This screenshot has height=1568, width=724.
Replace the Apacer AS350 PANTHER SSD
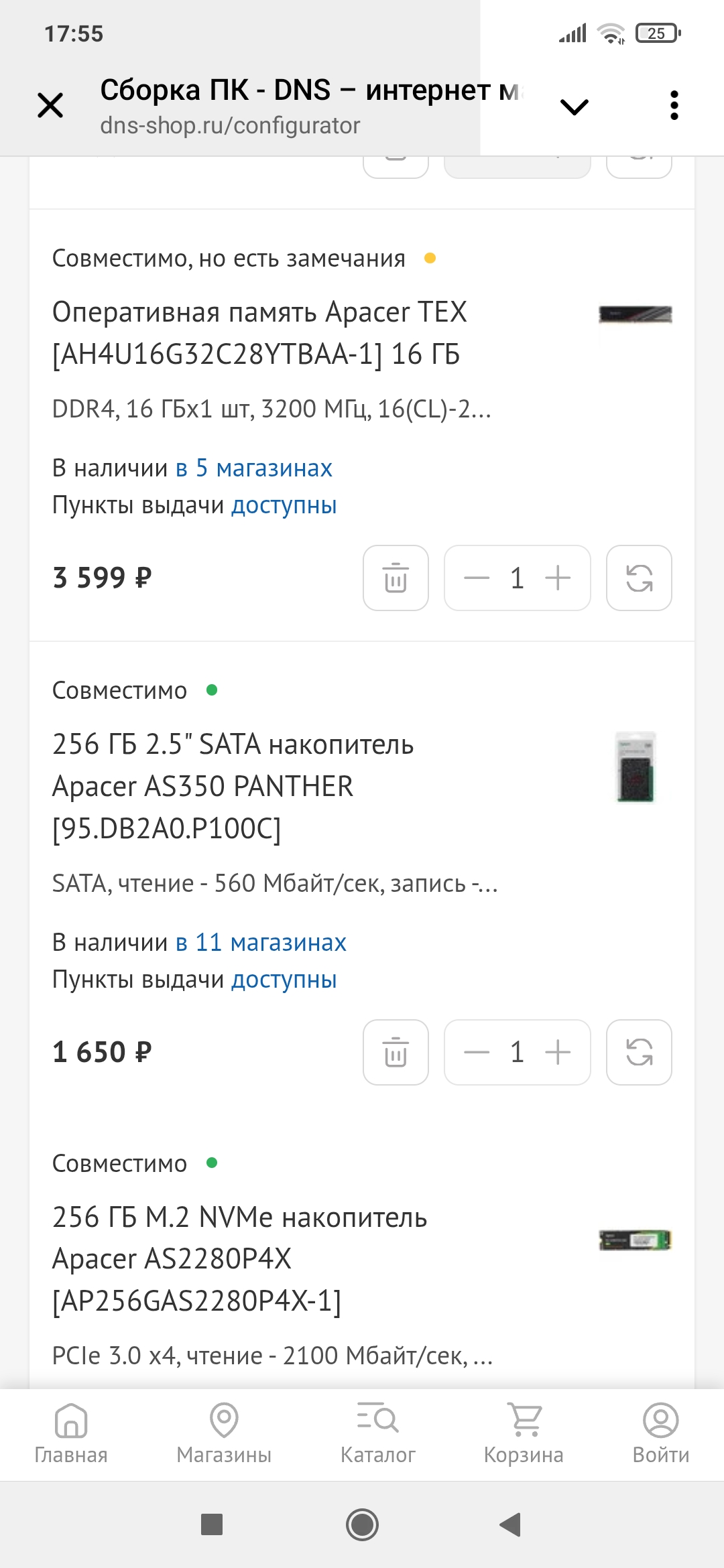639,1052
